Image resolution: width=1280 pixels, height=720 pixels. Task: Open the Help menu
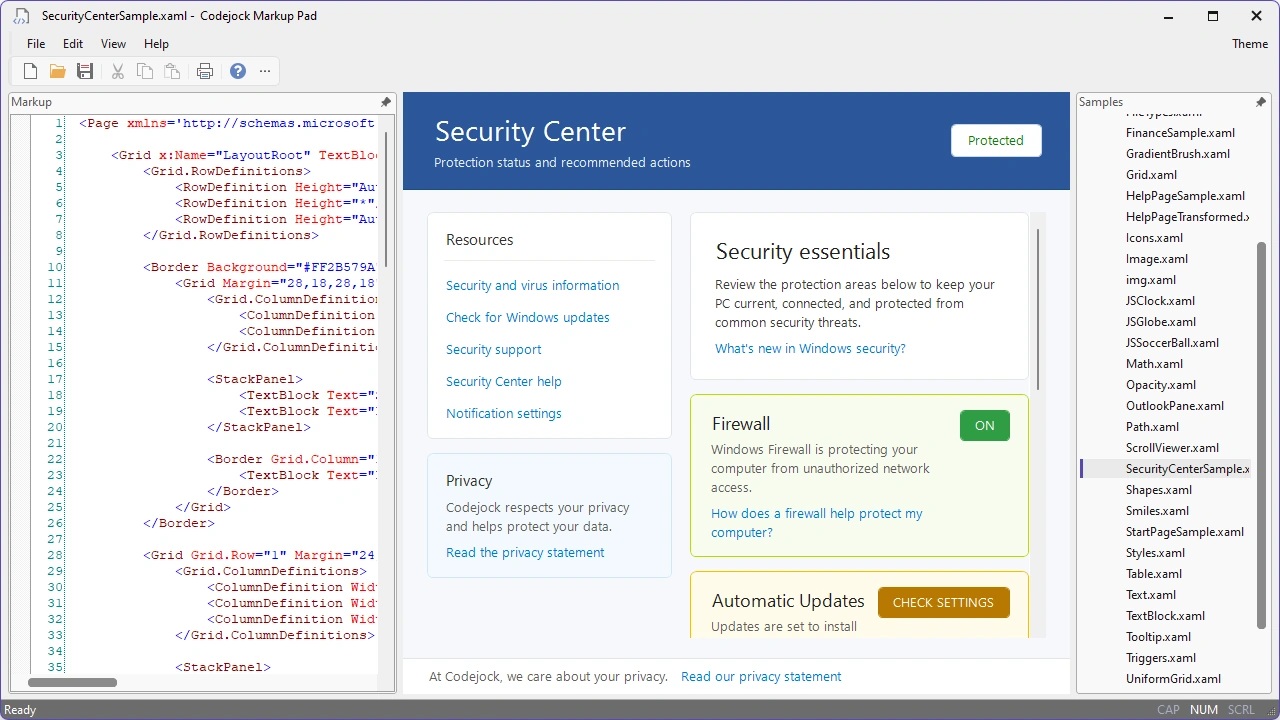(x=156, y=44)
